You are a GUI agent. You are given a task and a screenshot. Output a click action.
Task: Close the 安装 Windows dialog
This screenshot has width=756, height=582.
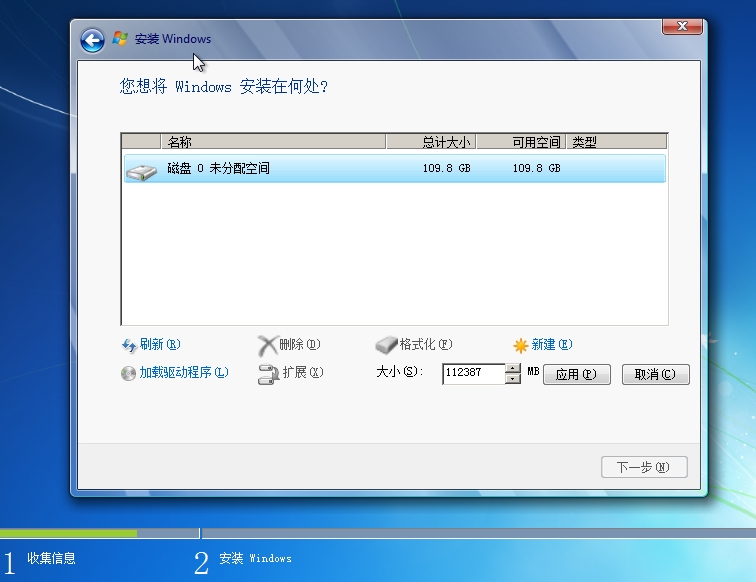682,26
